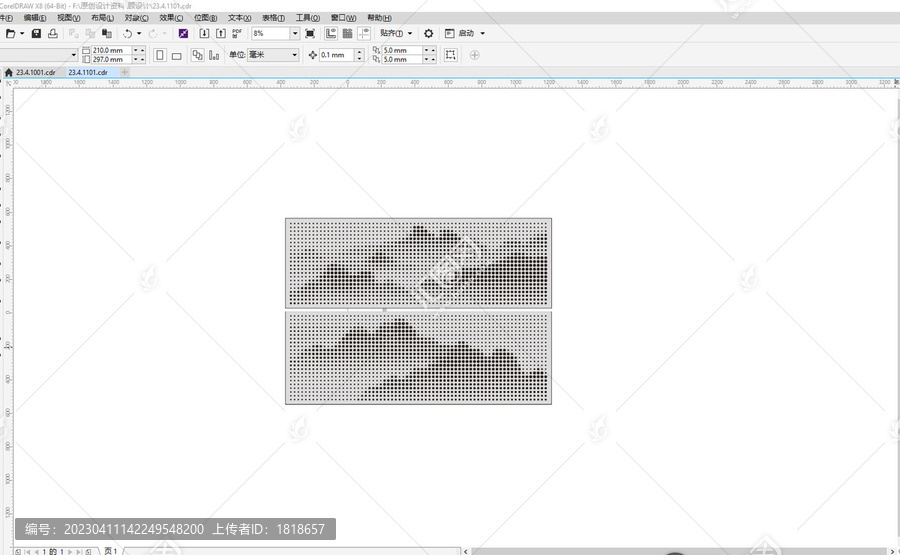The image size is (900, 555).
Task: Click the duplicate horizontal distance 5.0 mm field
Action: click(x=402, y=51)
